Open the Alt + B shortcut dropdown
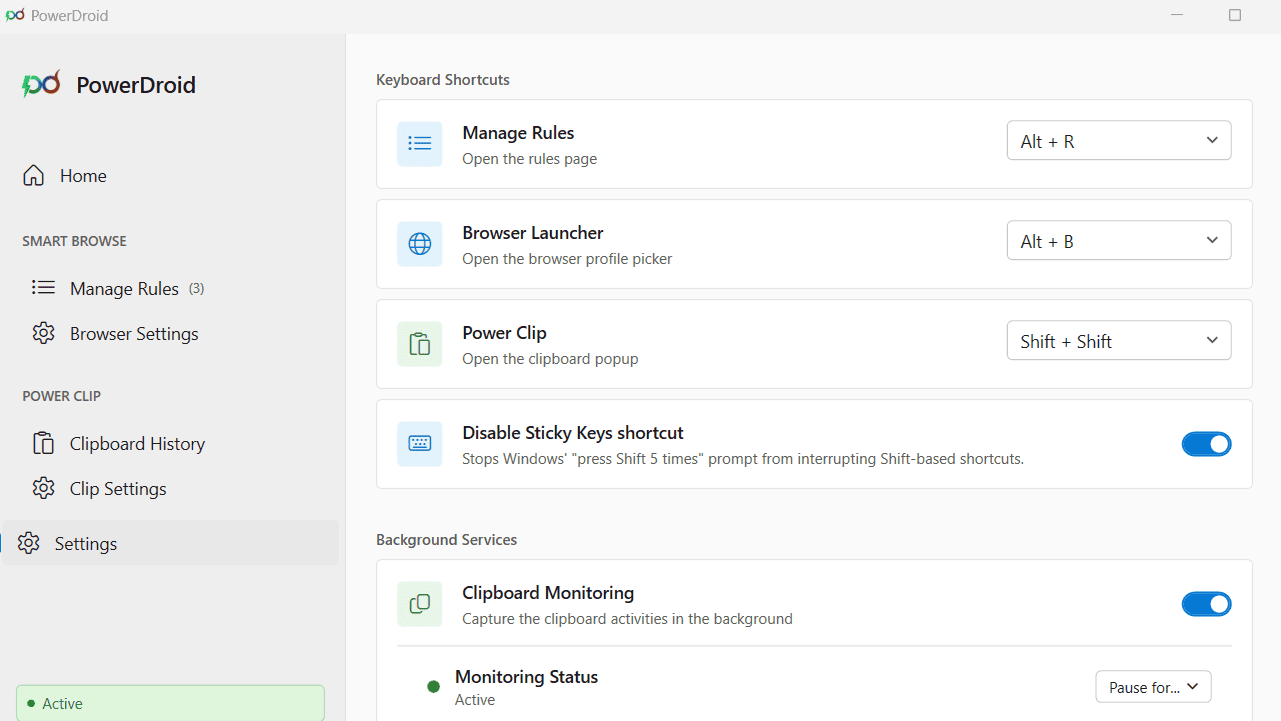 point(1119,241)
